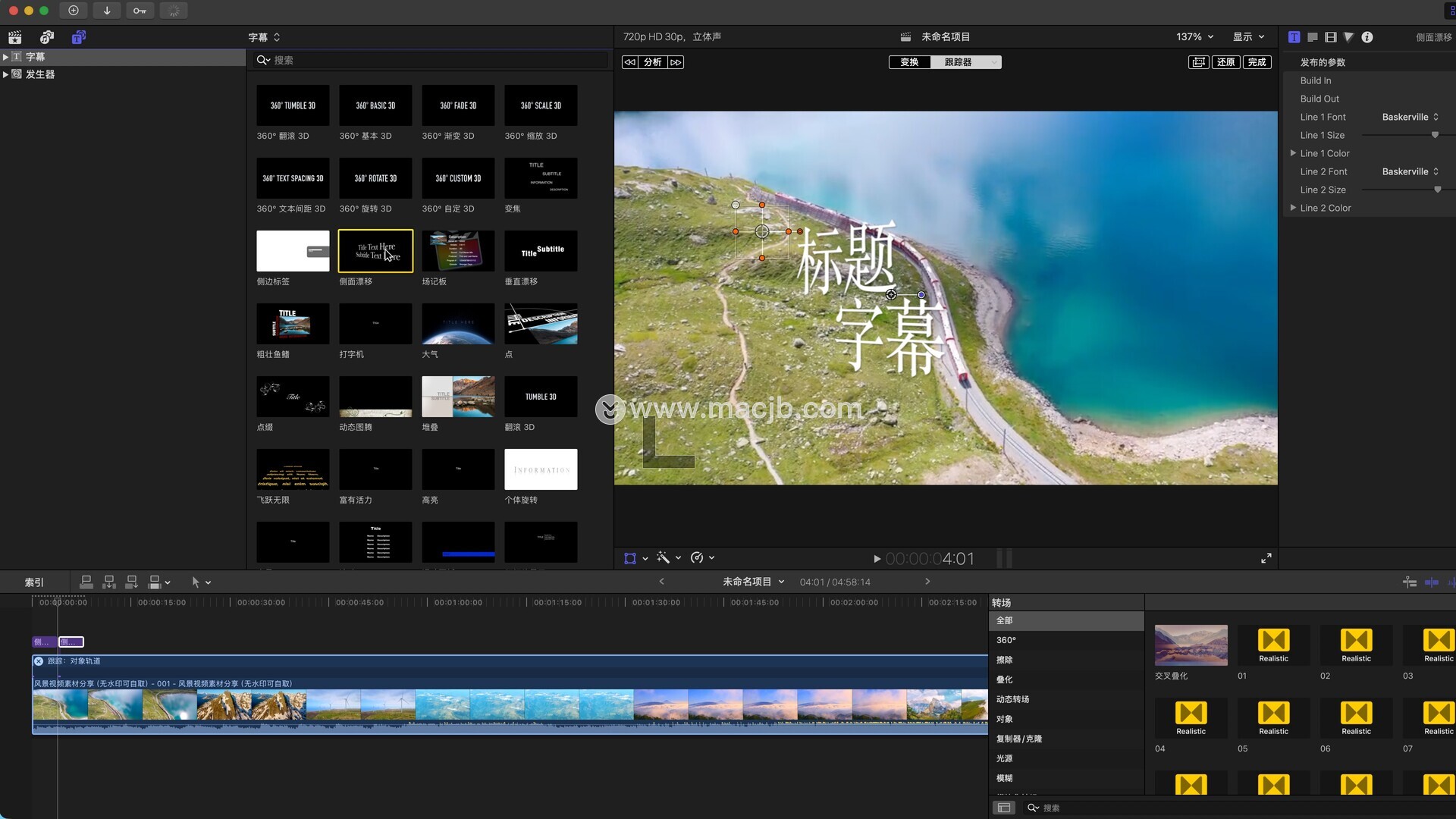Open the Video inspector filmstrip icon

pos(1330,36)
